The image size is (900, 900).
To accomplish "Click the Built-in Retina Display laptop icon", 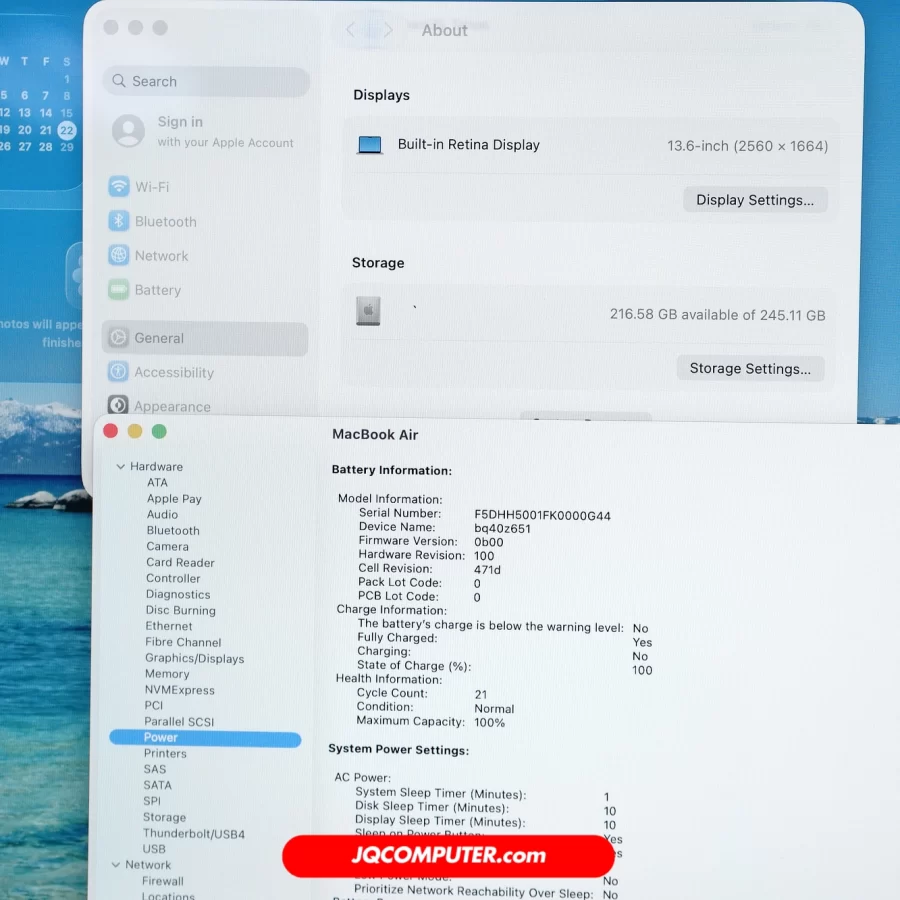I will [x=370, y=145].
